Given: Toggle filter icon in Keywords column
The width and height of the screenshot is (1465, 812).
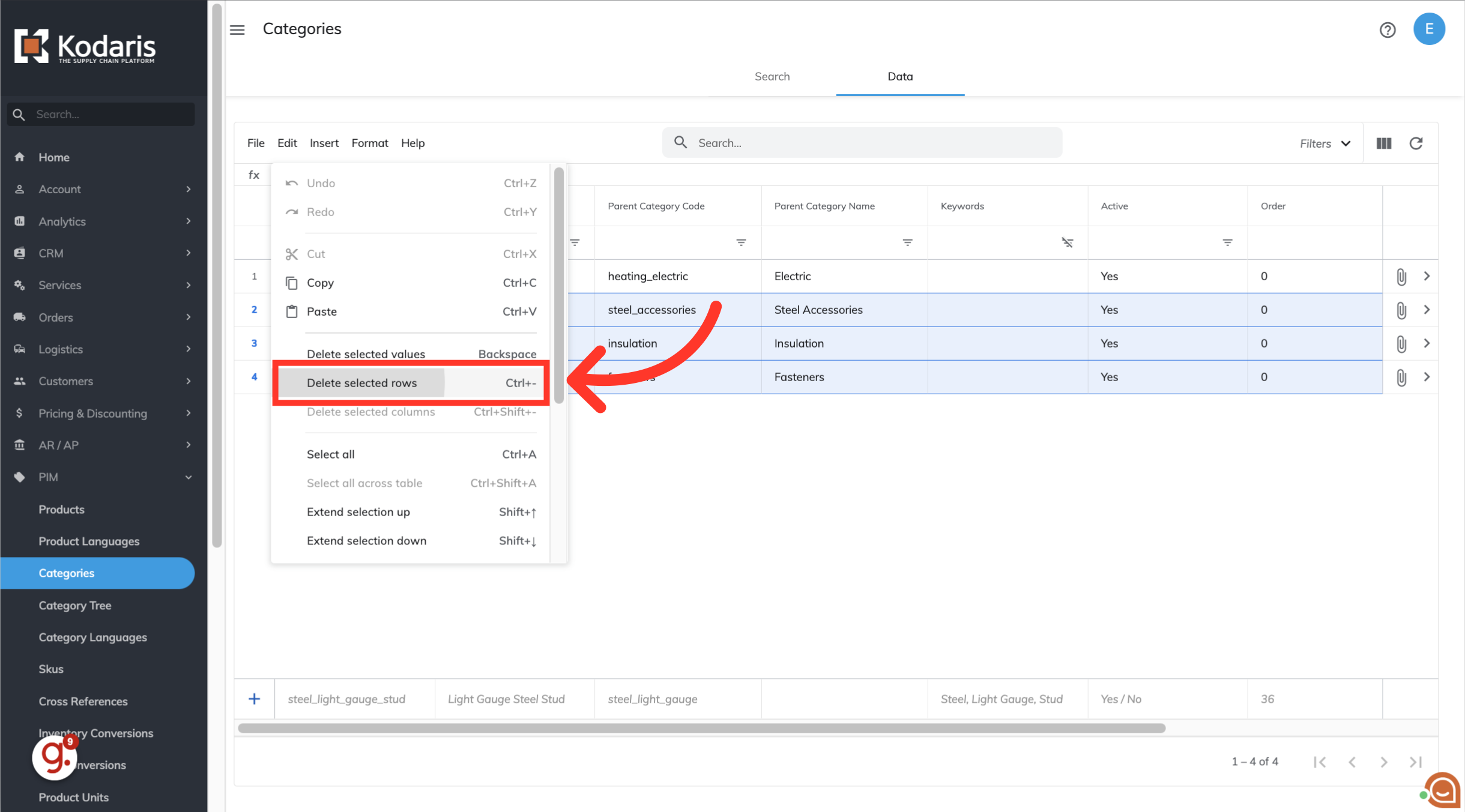Looking at the screenshot, I should 1067,242.
